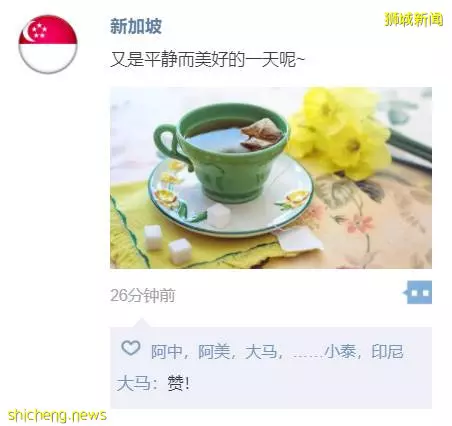Tap the comment box pointer triangle
This screenshot has height=426, width=452.
click(142, 323)
